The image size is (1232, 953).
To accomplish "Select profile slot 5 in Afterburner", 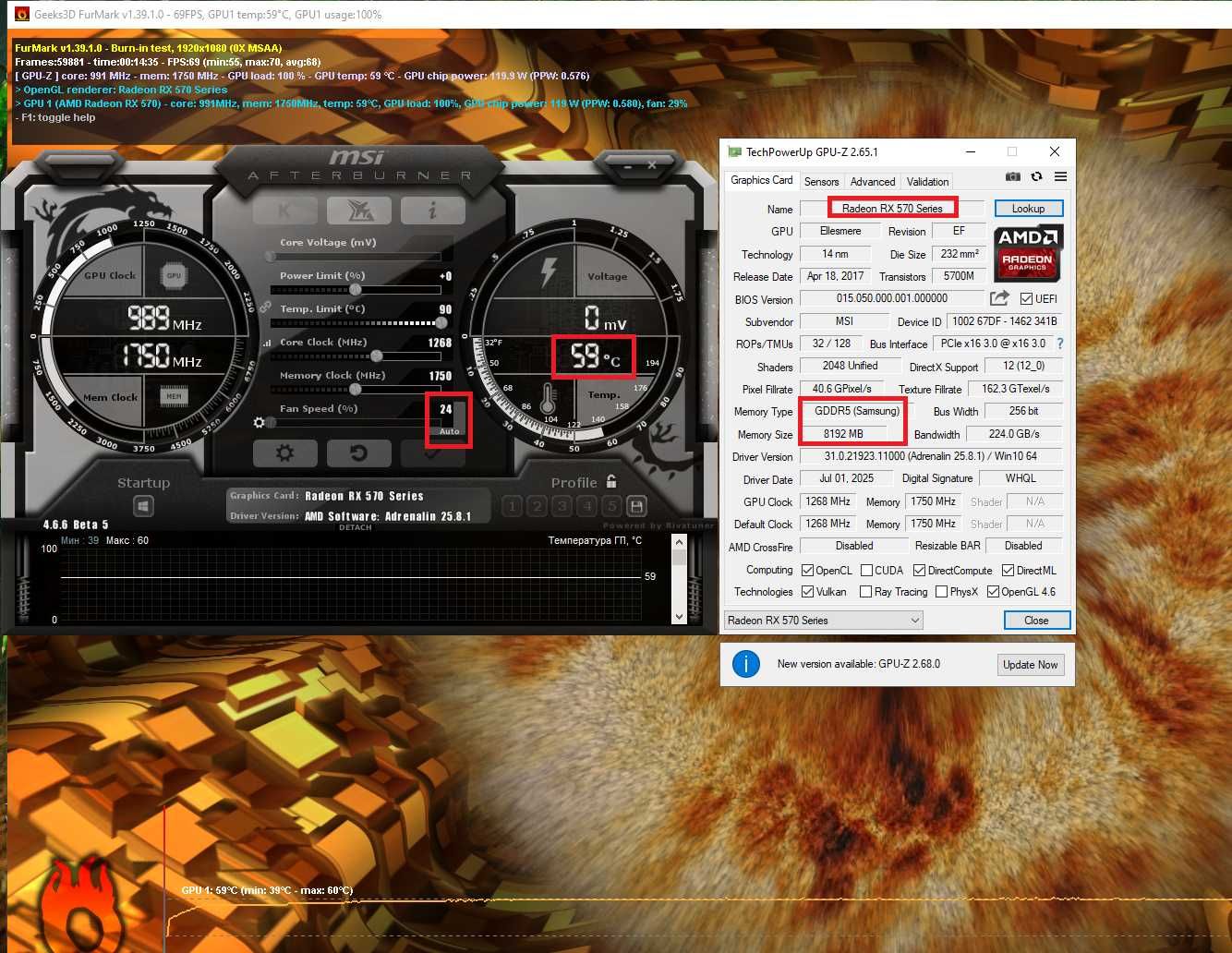I will 611,506.
